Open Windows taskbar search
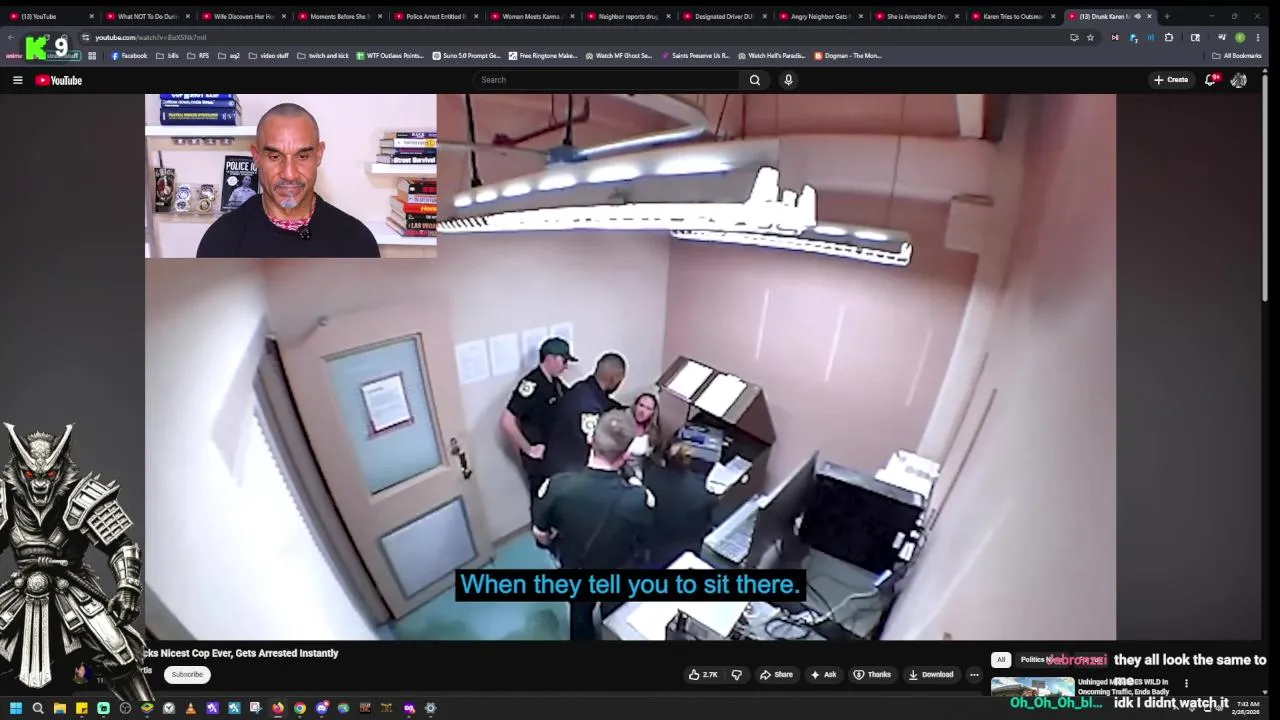Screen dimensions: 1280x720 pyautogui.click(x=38, y=708)
